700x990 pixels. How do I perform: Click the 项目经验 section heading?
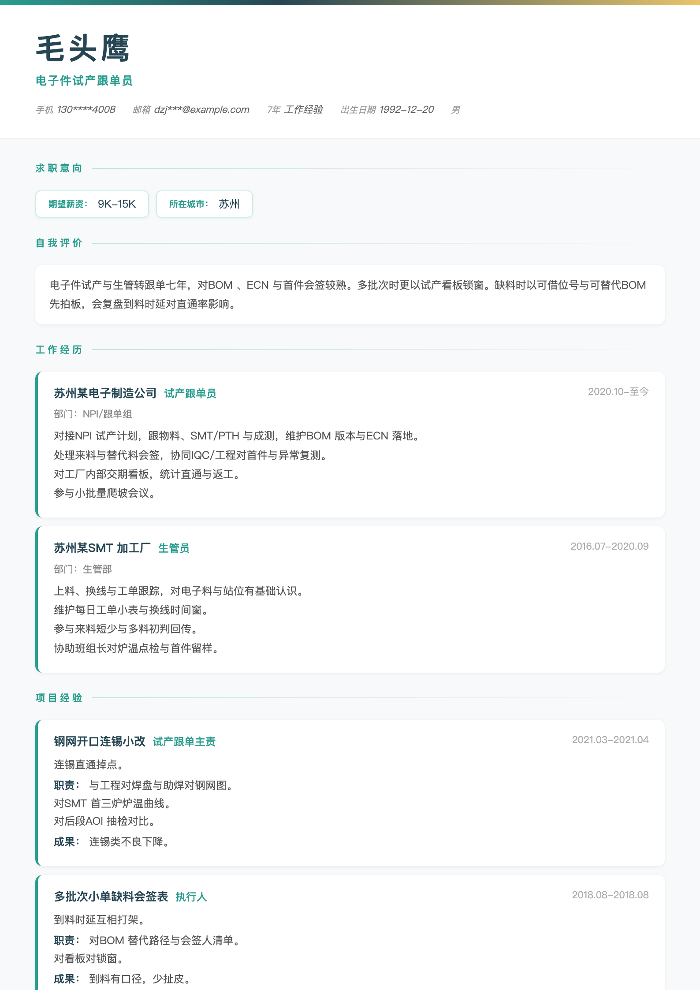point(59,698)
